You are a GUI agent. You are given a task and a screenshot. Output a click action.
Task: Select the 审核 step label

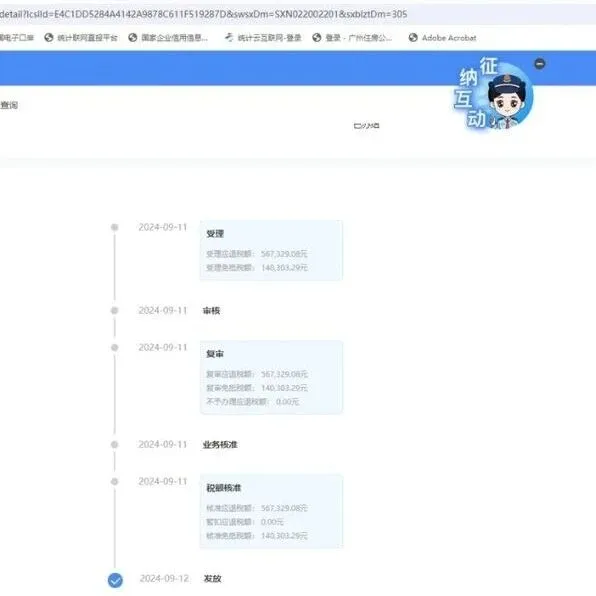tap(211, 311)
